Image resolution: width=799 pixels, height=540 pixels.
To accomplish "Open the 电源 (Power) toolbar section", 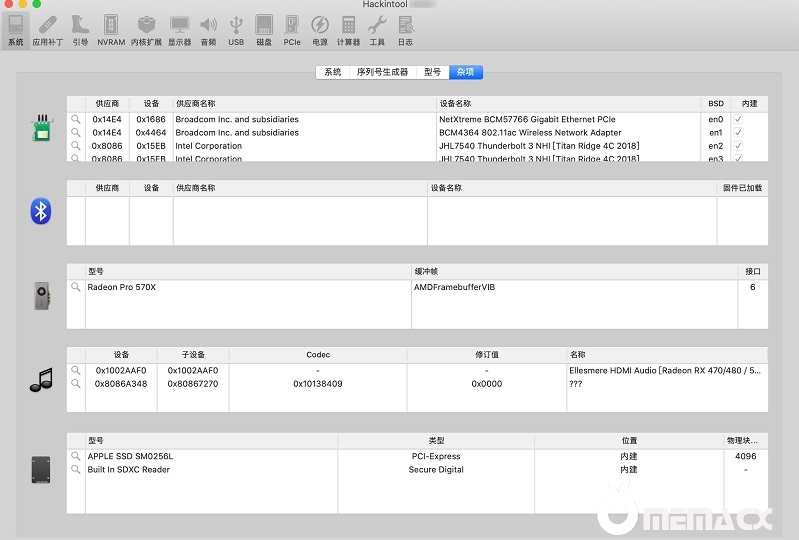I will [x=320, y=29].
